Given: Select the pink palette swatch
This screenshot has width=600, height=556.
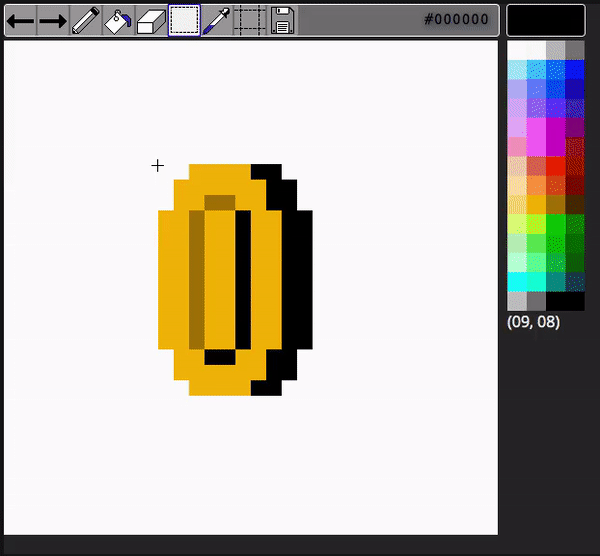Looking at the screenshot, I should pos(517,147).
